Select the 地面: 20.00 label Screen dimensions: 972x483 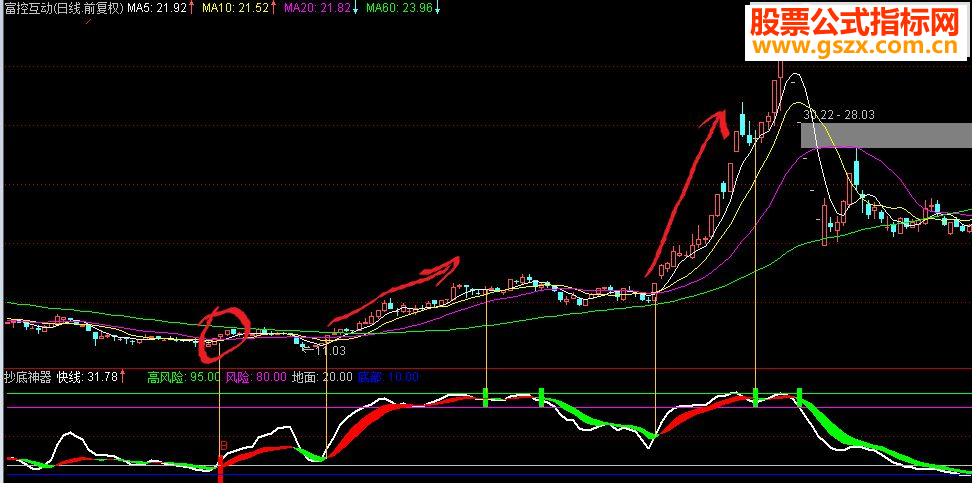(x=322, y=376)
